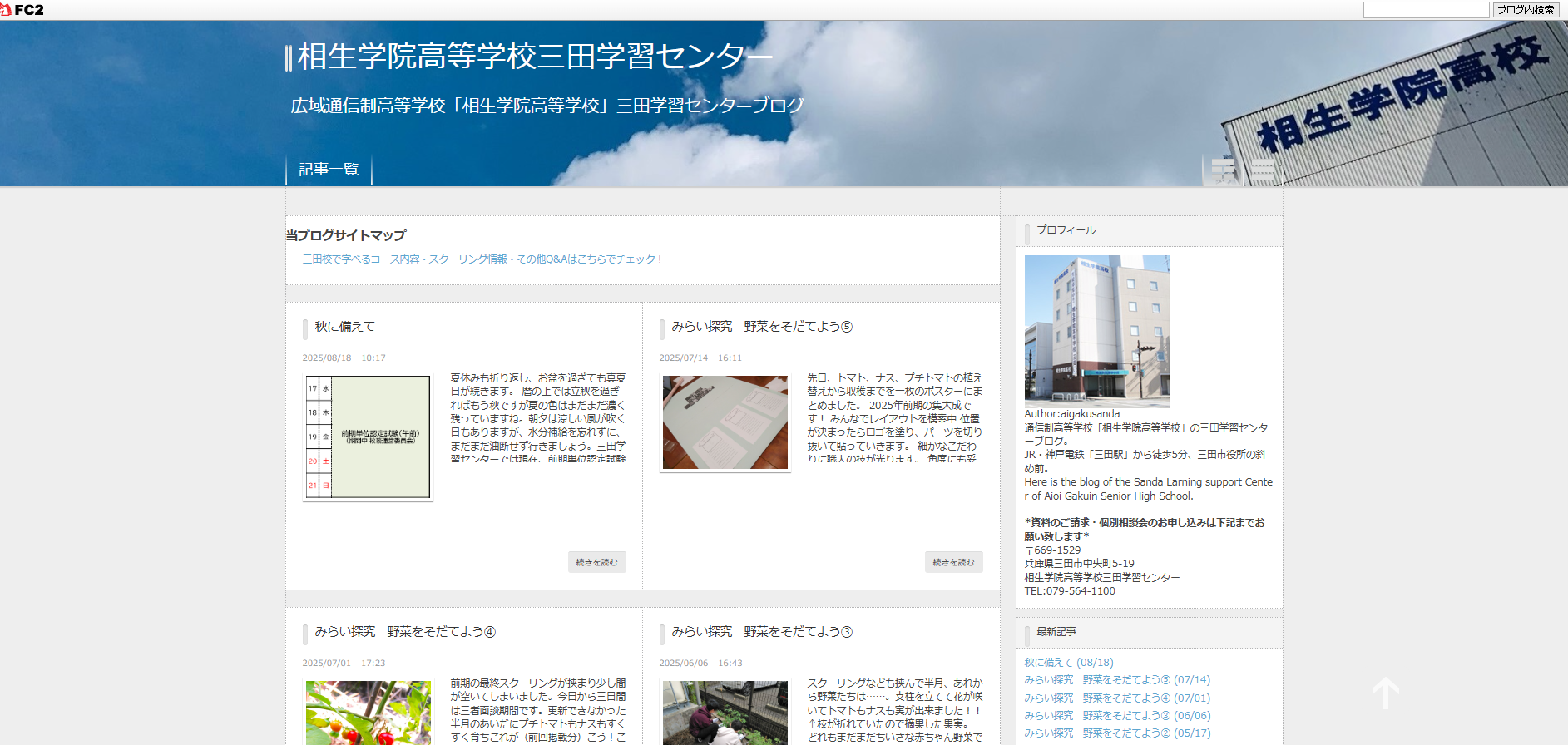Open recent article 秋に備えて (08/18)

coord(1068,663)
